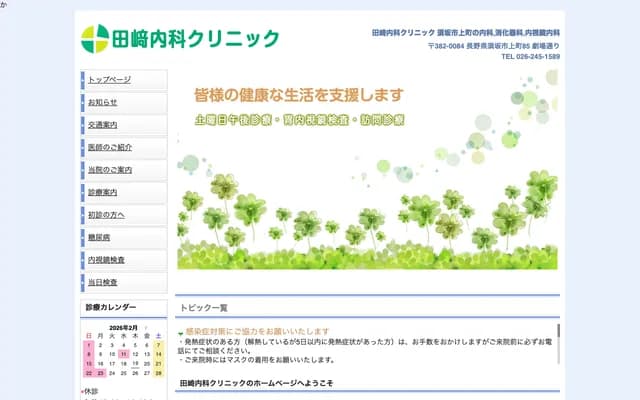Select calendar date 19 with underline
Screen dimensions: 640x400
click(x=136, y=363)
